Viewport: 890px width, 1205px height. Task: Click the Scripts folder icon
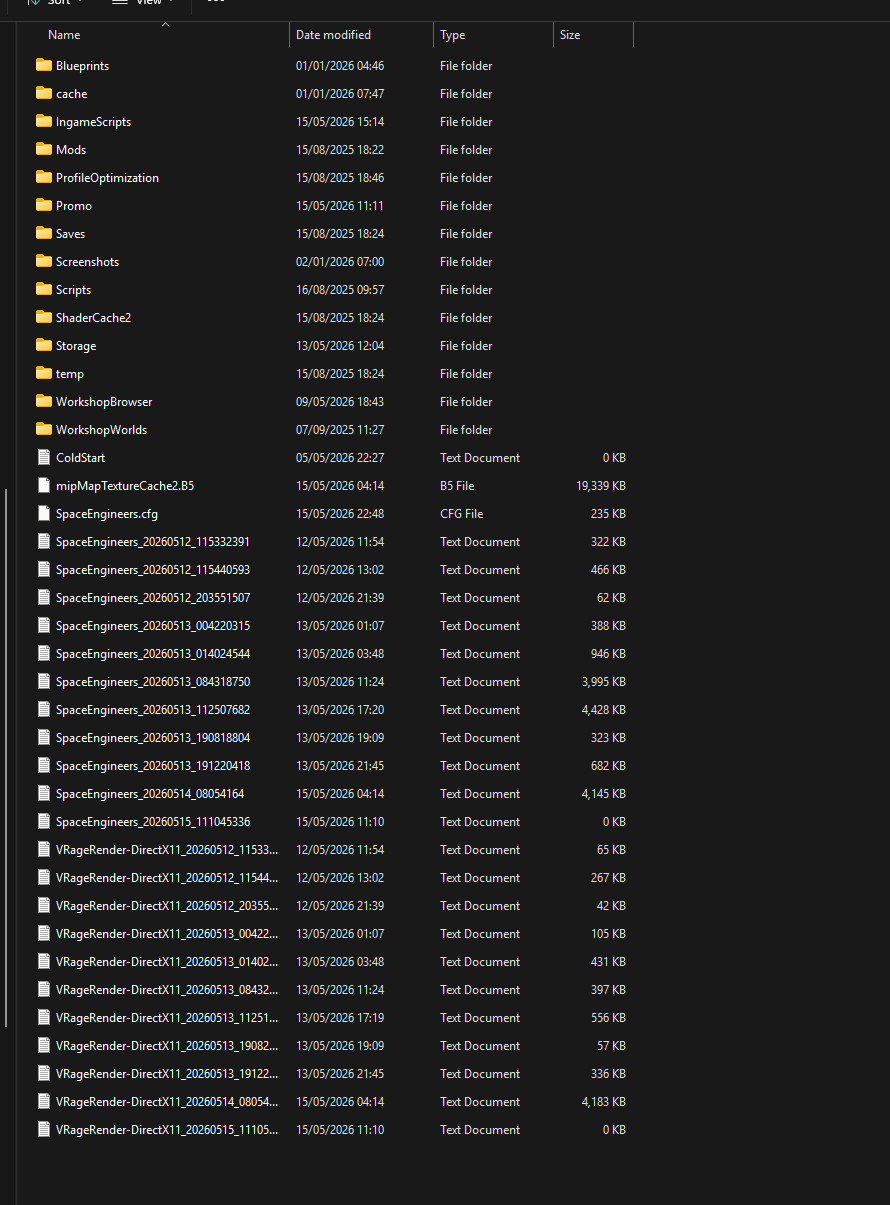coord(43,289)
